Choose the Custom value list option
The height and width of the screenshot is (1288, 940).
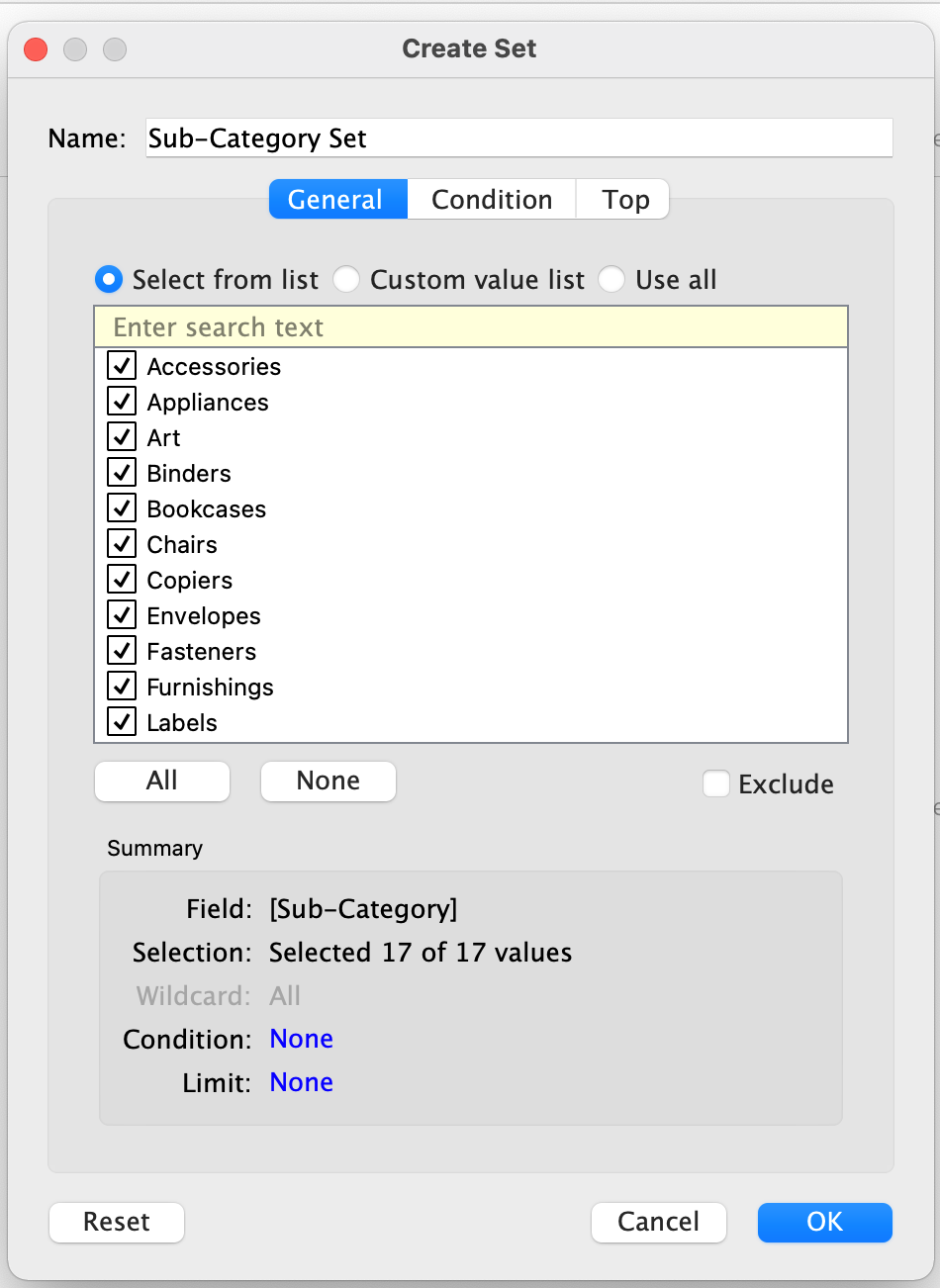point(346,280)
